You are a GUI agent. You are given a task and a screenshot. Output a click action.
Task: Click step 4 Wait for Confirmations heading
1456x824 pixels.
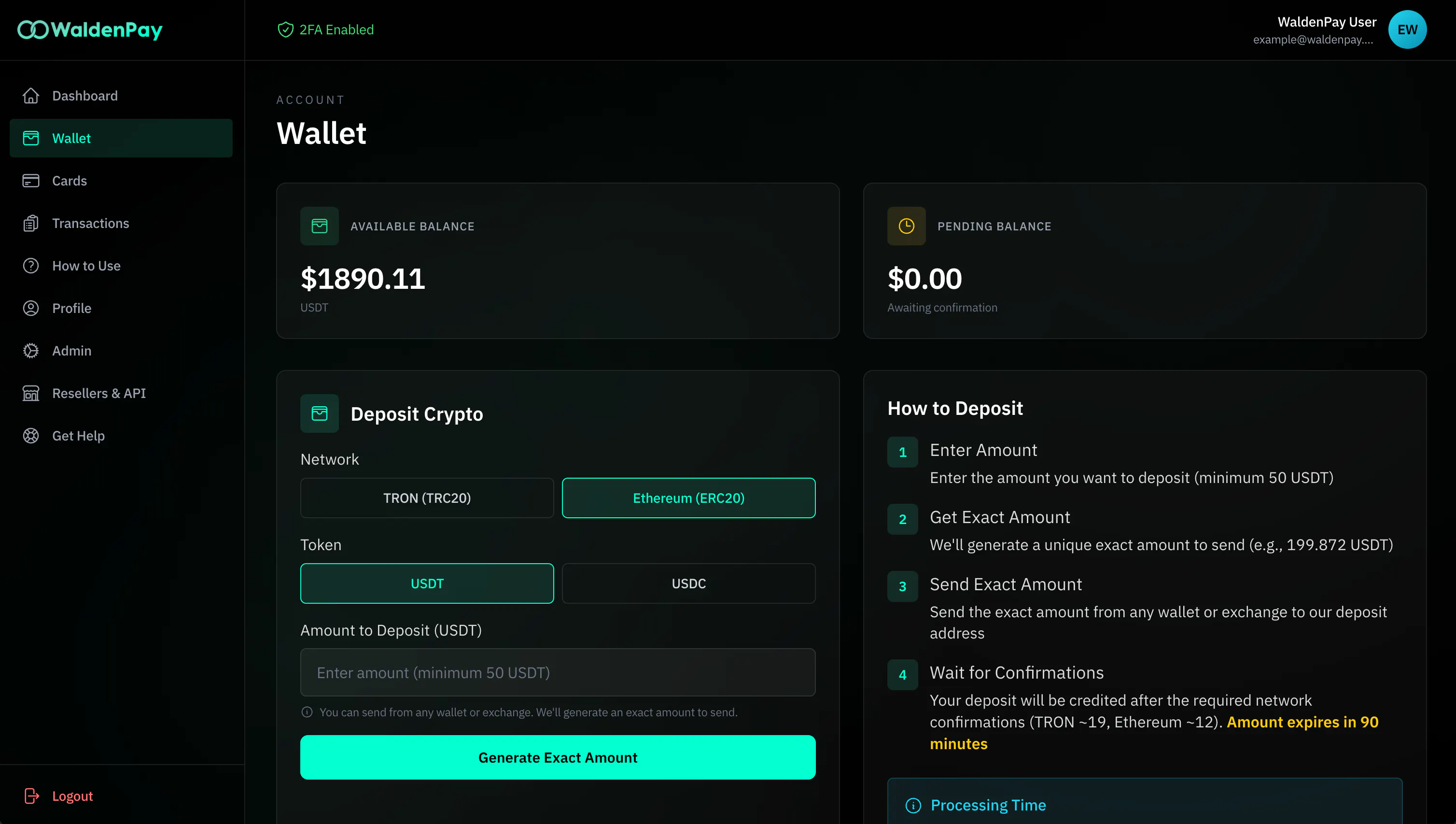[1017, 672]
